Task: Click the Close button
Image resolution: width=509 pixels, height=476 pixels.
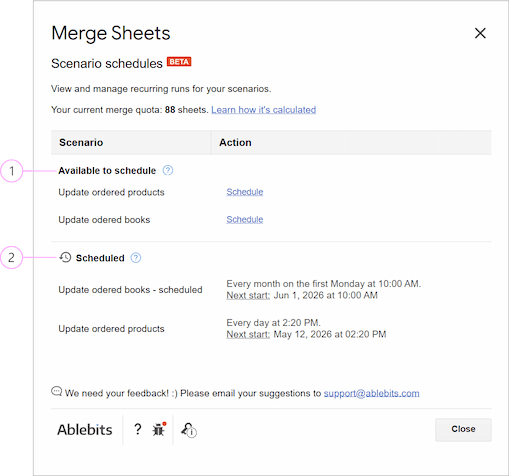Action: [x=463, y=429]
